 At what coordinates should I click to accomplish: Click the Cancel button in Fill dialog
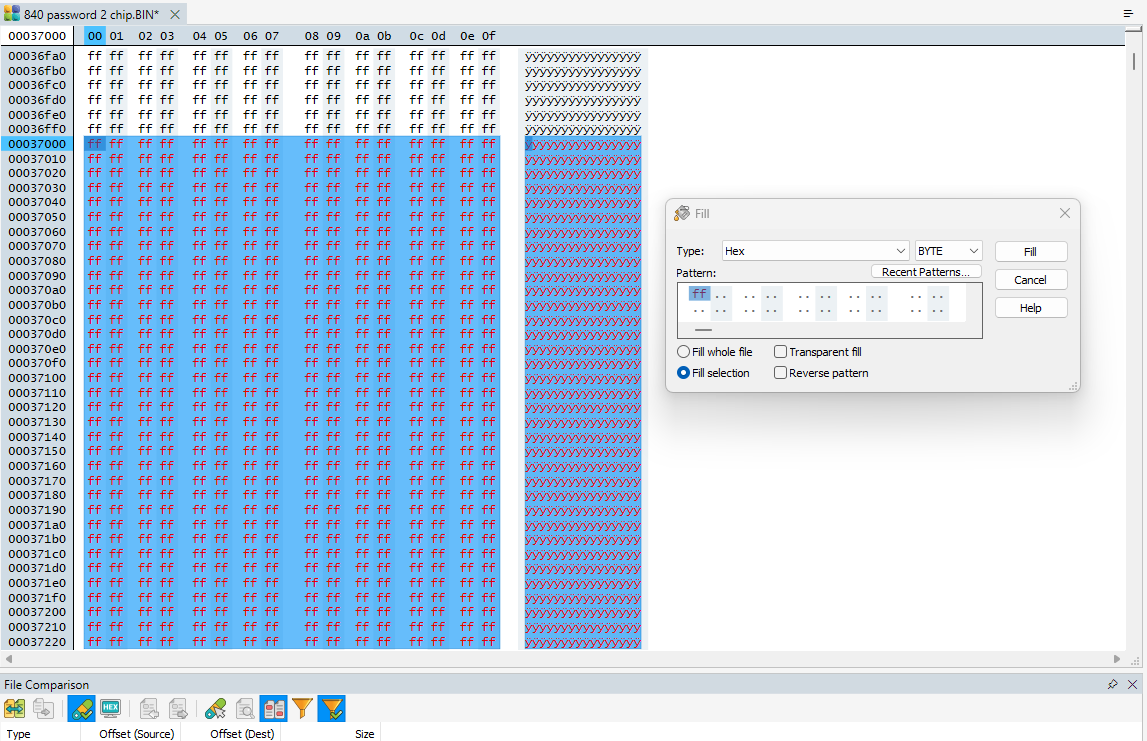pos(1031,280)
